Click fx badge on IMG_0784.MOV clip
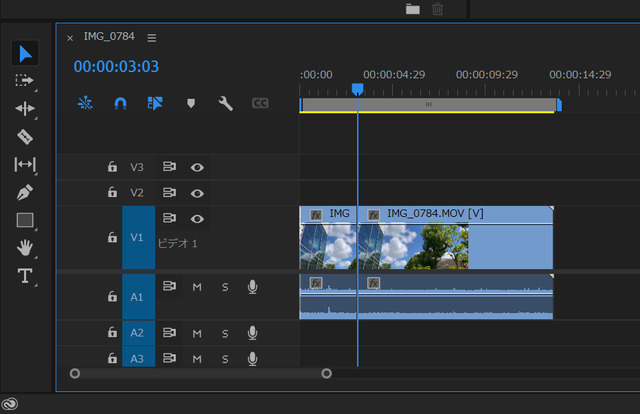 tap(373, 214)
